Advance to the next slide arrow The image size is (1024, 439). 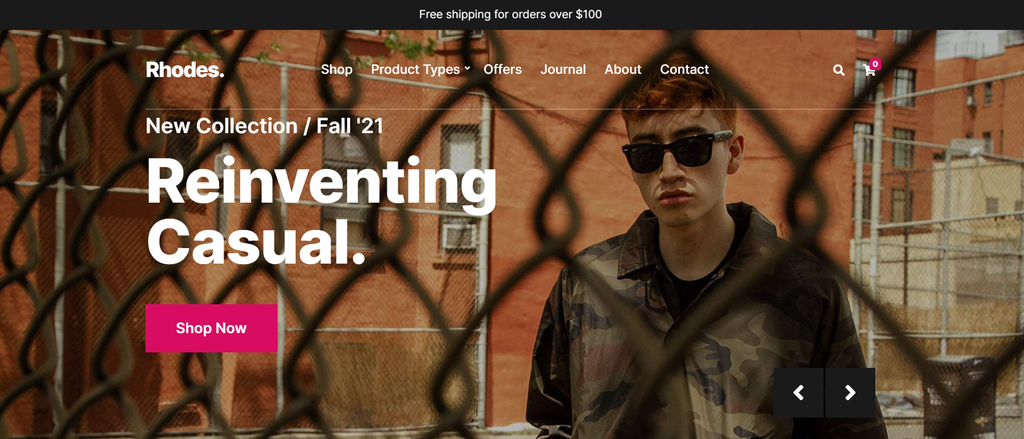click(x=850, y=393)
